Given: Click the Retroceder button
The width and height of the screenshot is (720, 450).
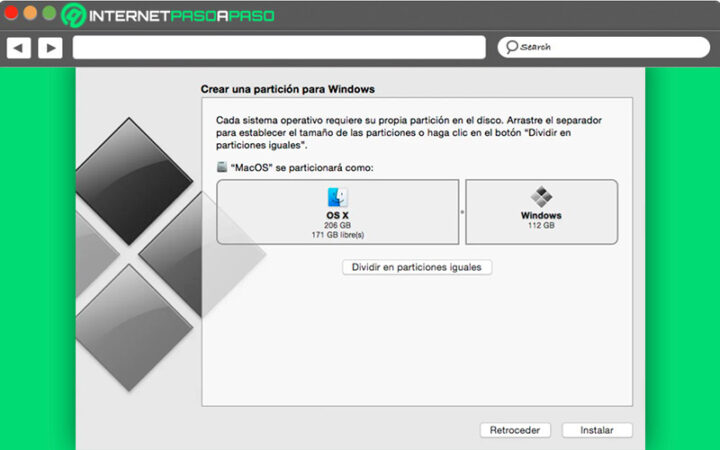Looking at the screenshot, I should (x=515, y=430).
